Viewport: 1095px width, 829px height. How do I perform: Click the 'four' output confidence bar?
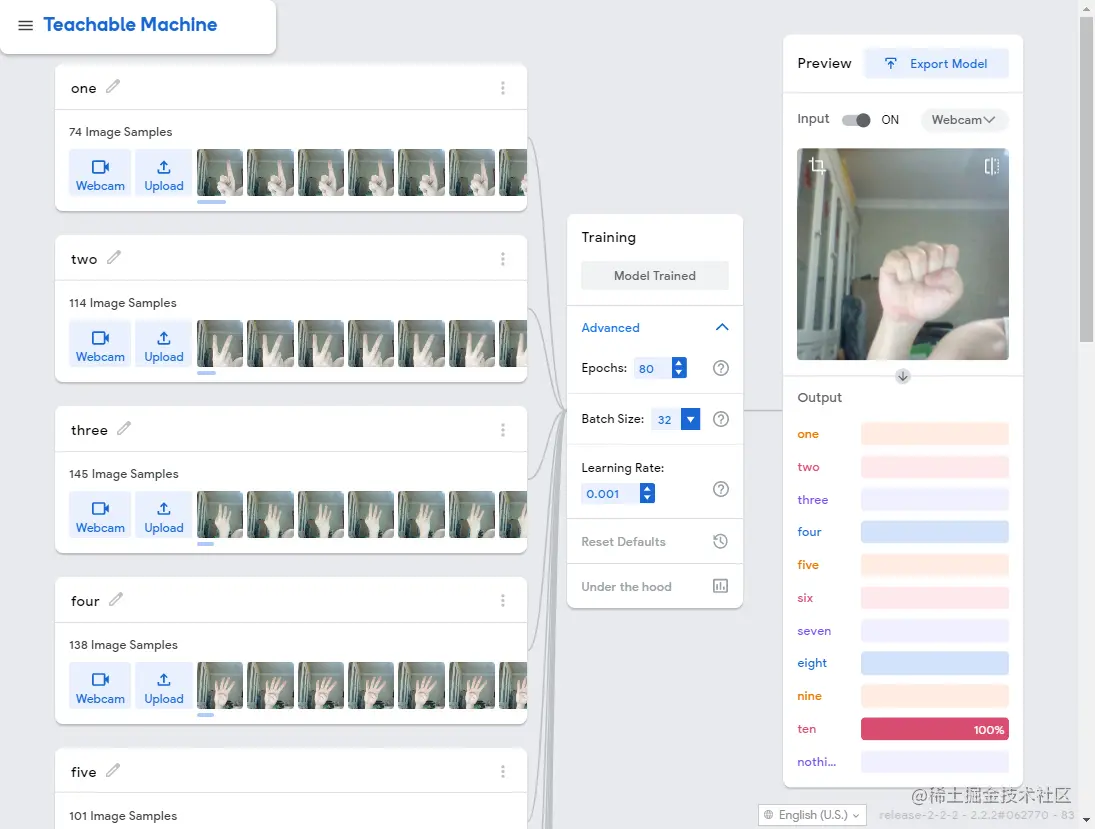pyautogui.click(x=934, y=532)
